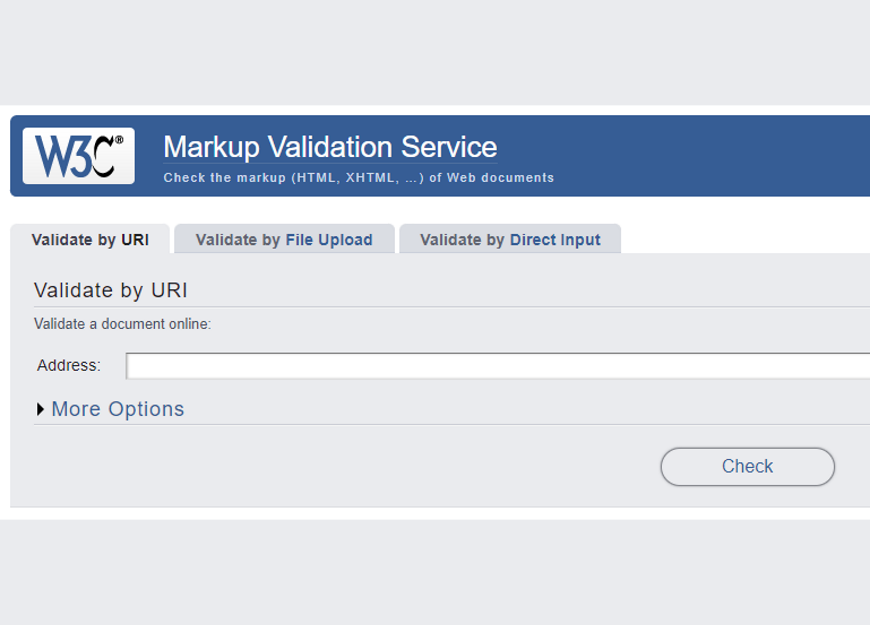This screenshot has height=625, width=870.
Task: Click empty form area left of Check button
Action: (x=350, y=467)
